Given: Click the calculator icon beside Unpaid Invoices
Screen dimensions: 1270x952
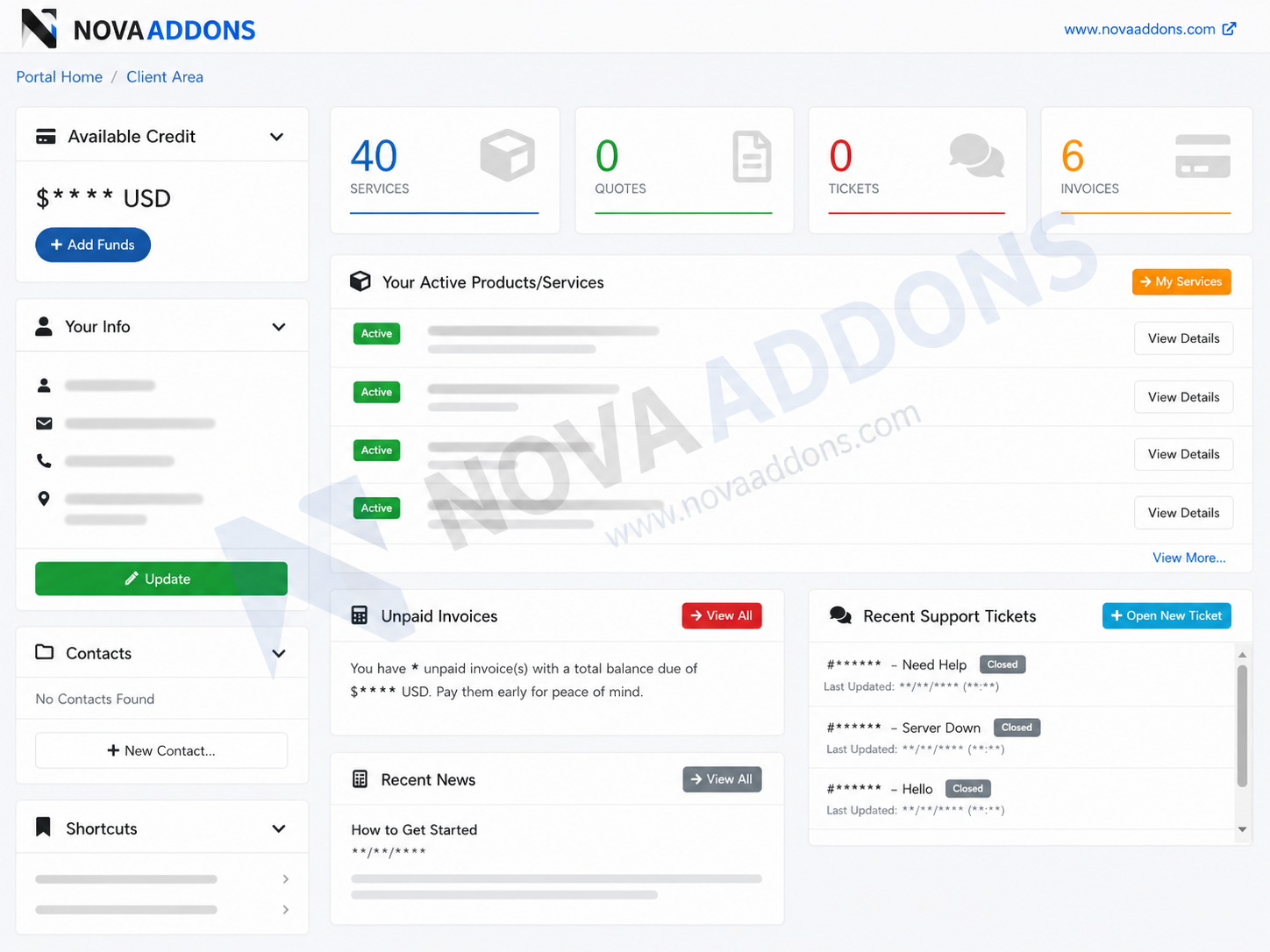Looking at the screenshot, I should 360,615.
